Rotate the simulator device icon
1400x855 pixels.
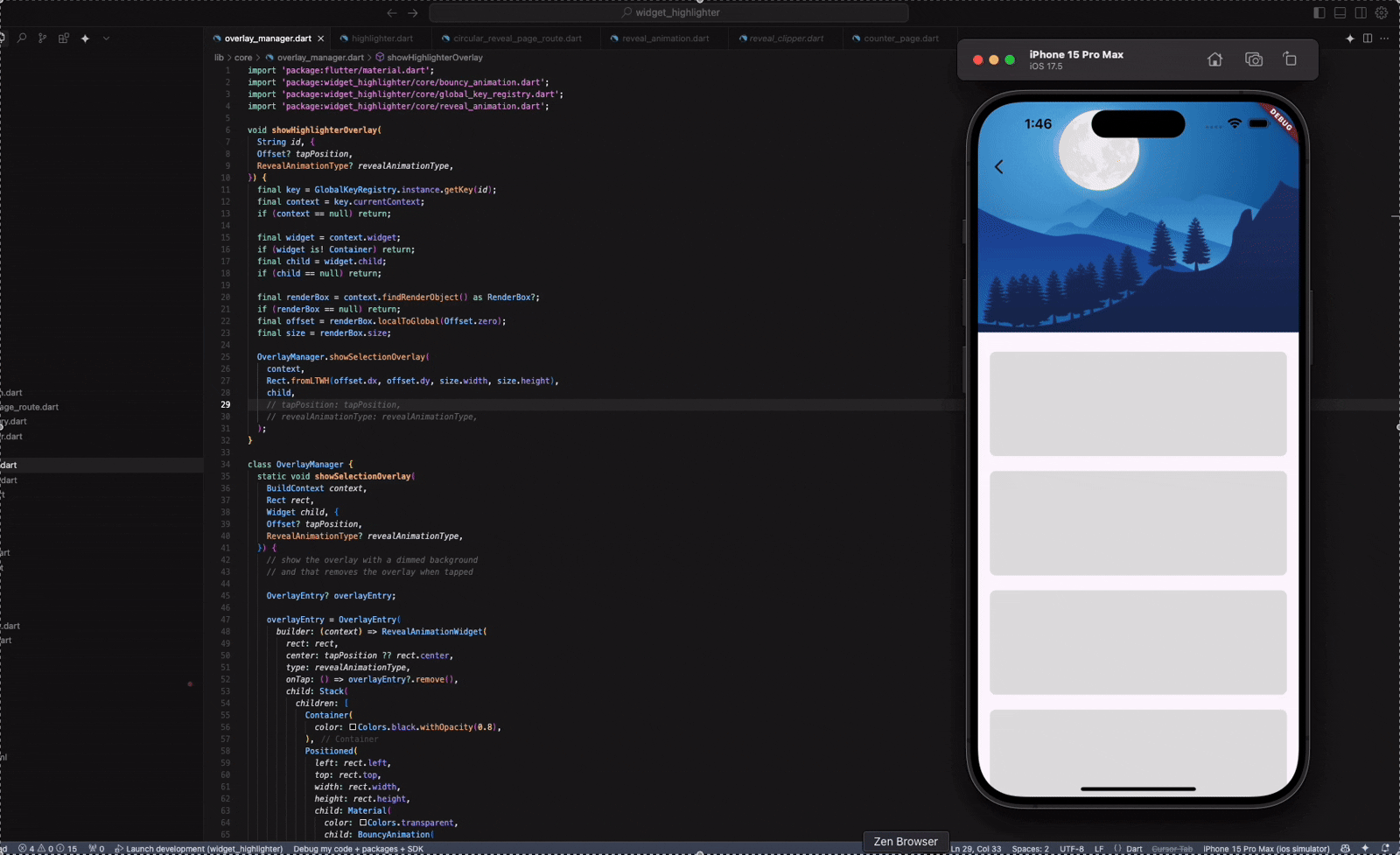[1290, 60]
